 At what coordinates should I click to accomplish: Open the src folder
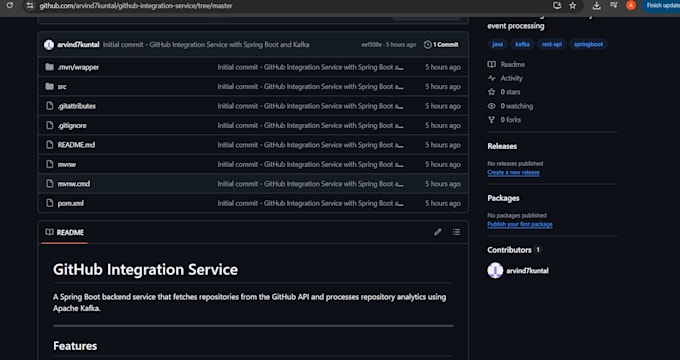click(62, 87)
